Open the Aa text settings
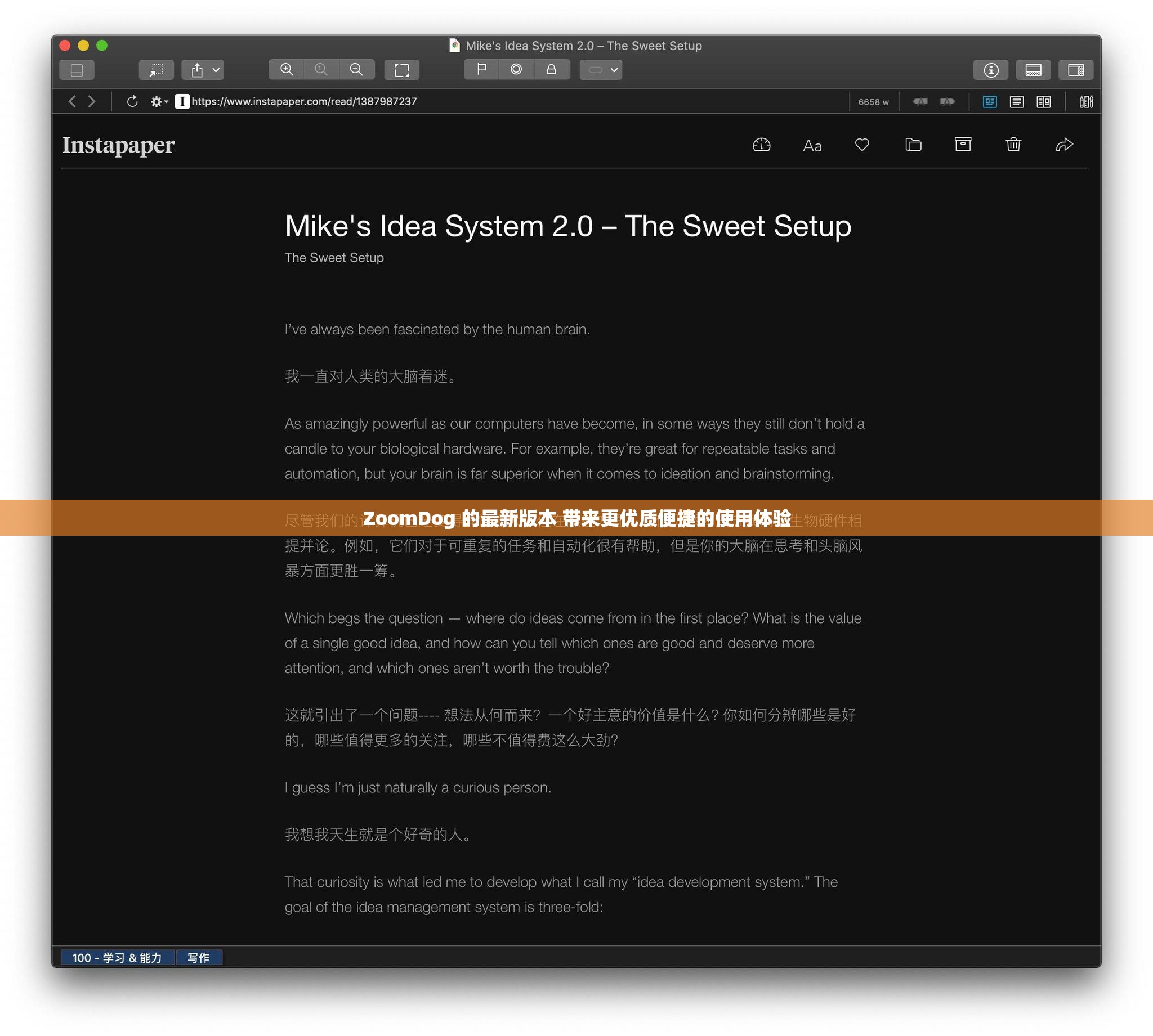Screen dimensions: 1153x1036 coord(812,146)
